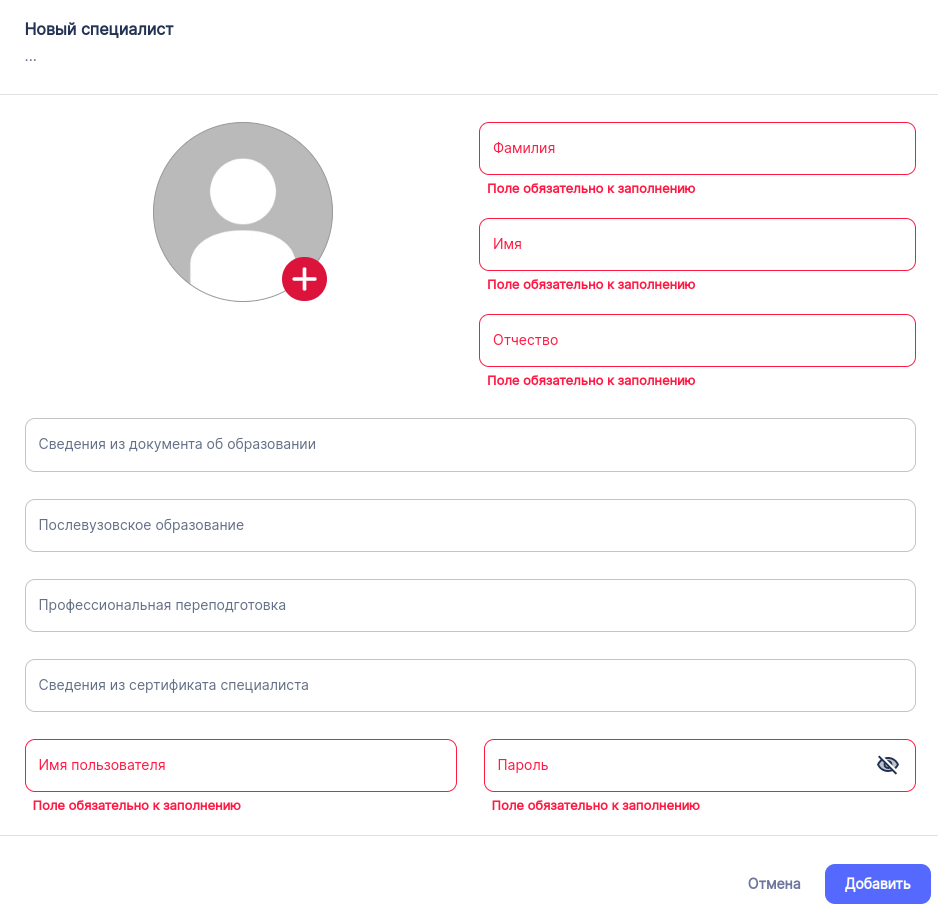
Task: Focus the Фамилия input field
Action: (x=697, y=148)
